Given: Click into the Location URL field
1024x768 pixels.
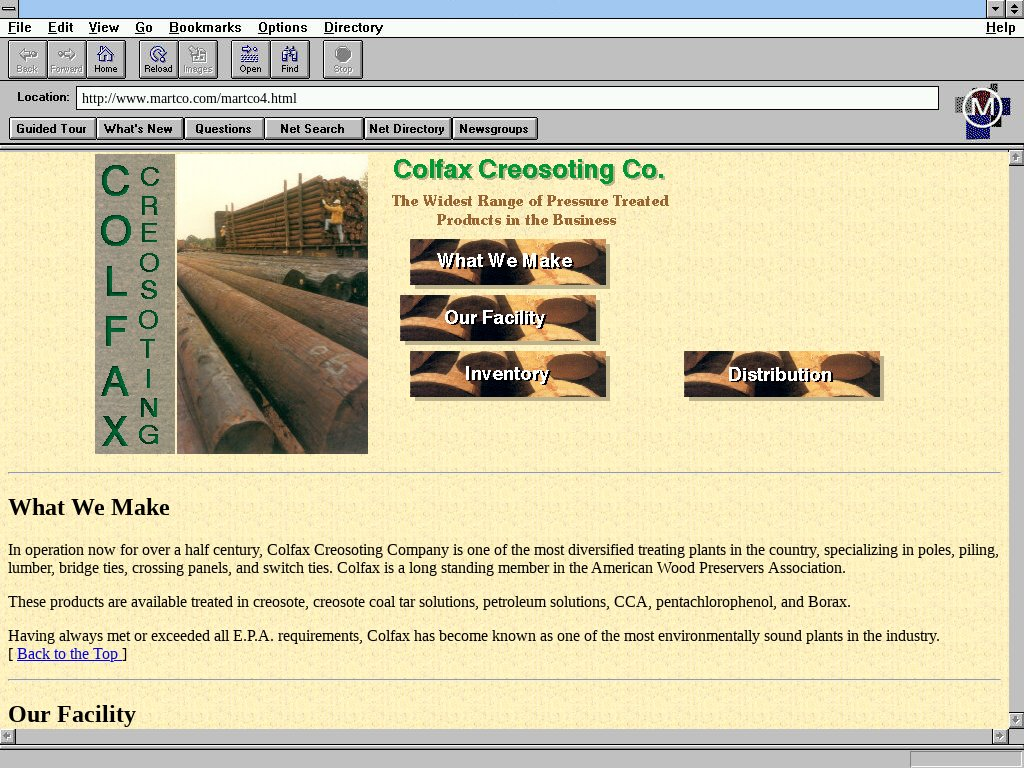Looking at the screenshot, I should pos(506,98).
